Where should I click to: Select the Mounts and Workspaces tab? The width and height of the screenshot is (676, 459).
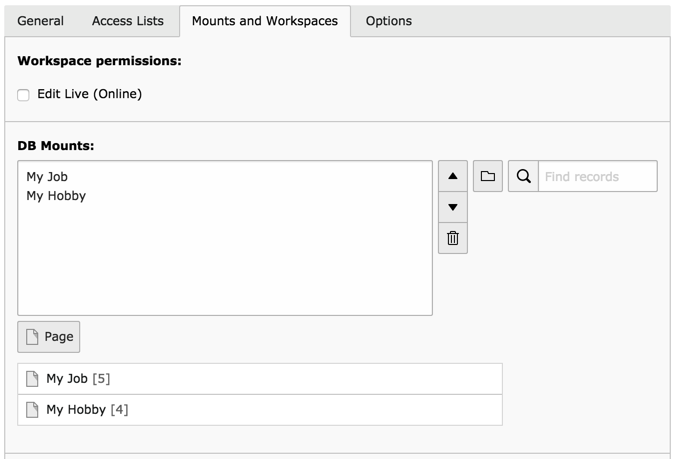pos(265,21)
